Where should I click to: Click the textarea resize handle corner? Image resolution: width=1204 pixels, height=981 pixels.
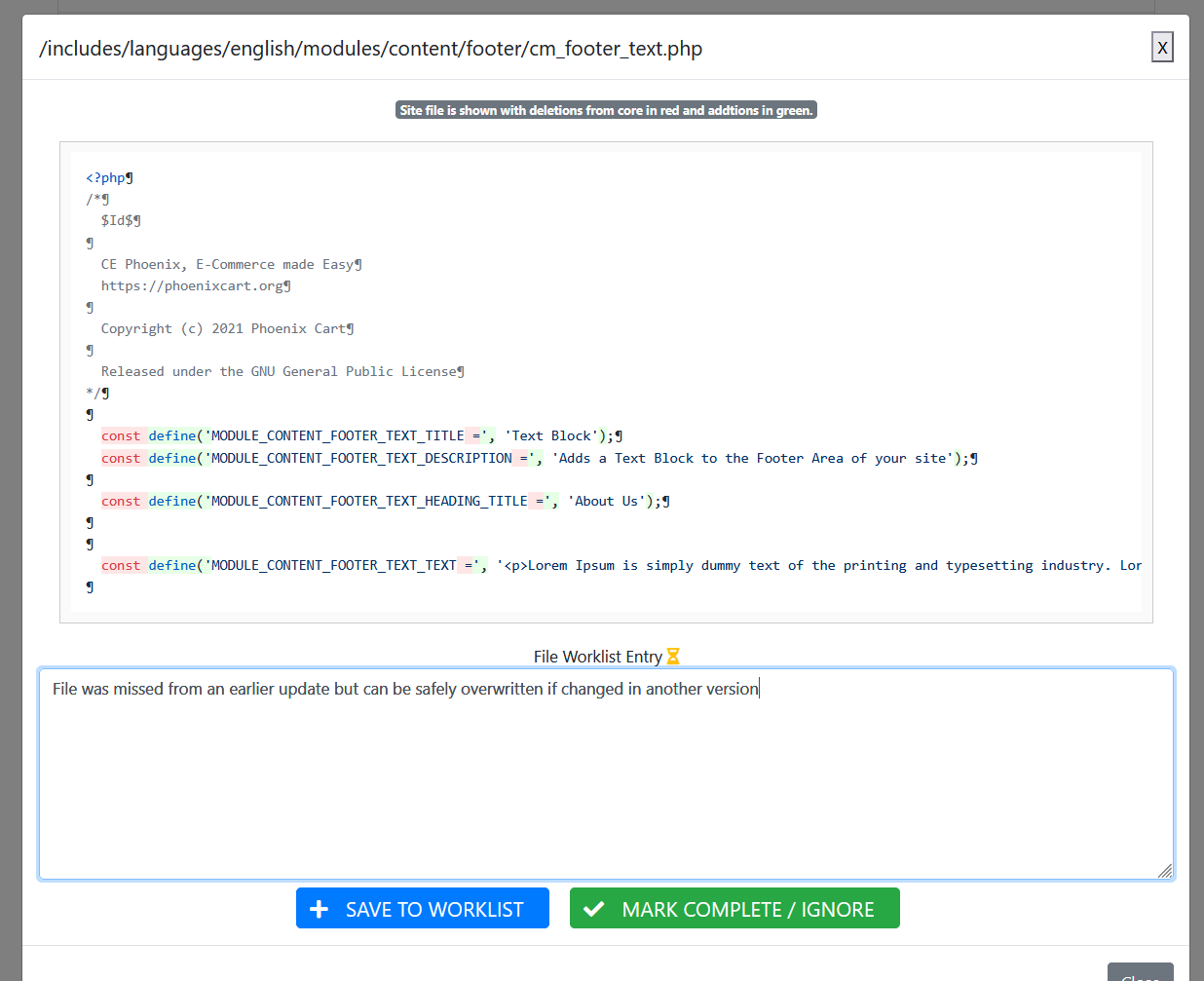tap(1165, 871)
